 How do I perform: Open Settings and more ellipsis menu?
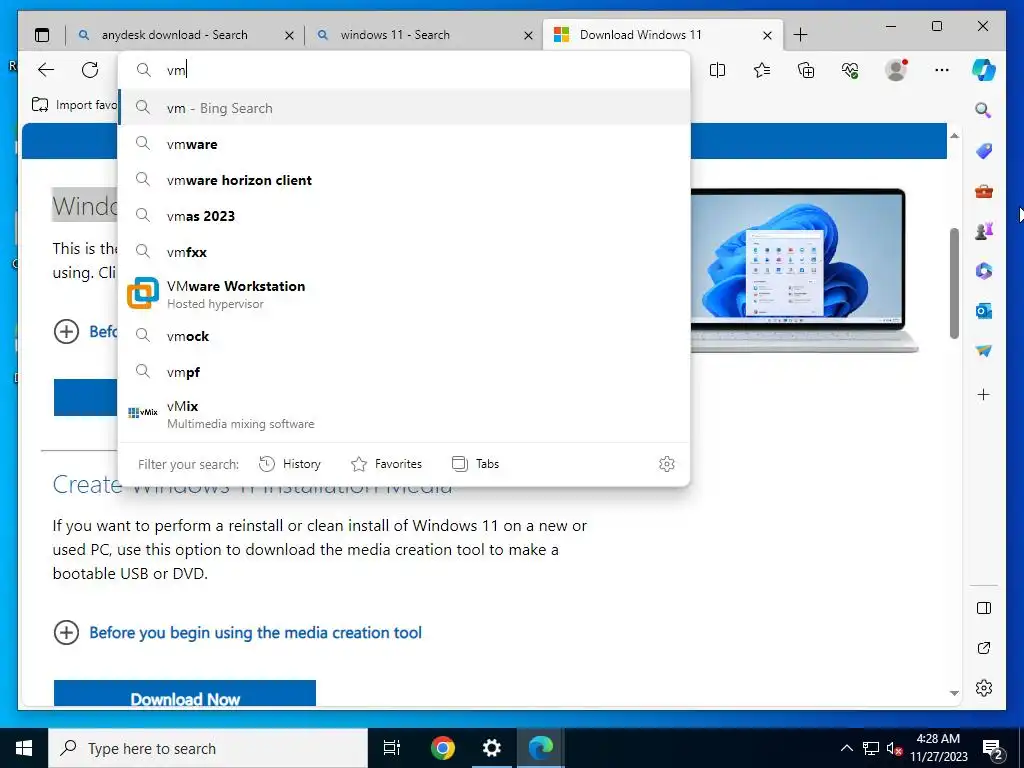click(x=941, y=70)
